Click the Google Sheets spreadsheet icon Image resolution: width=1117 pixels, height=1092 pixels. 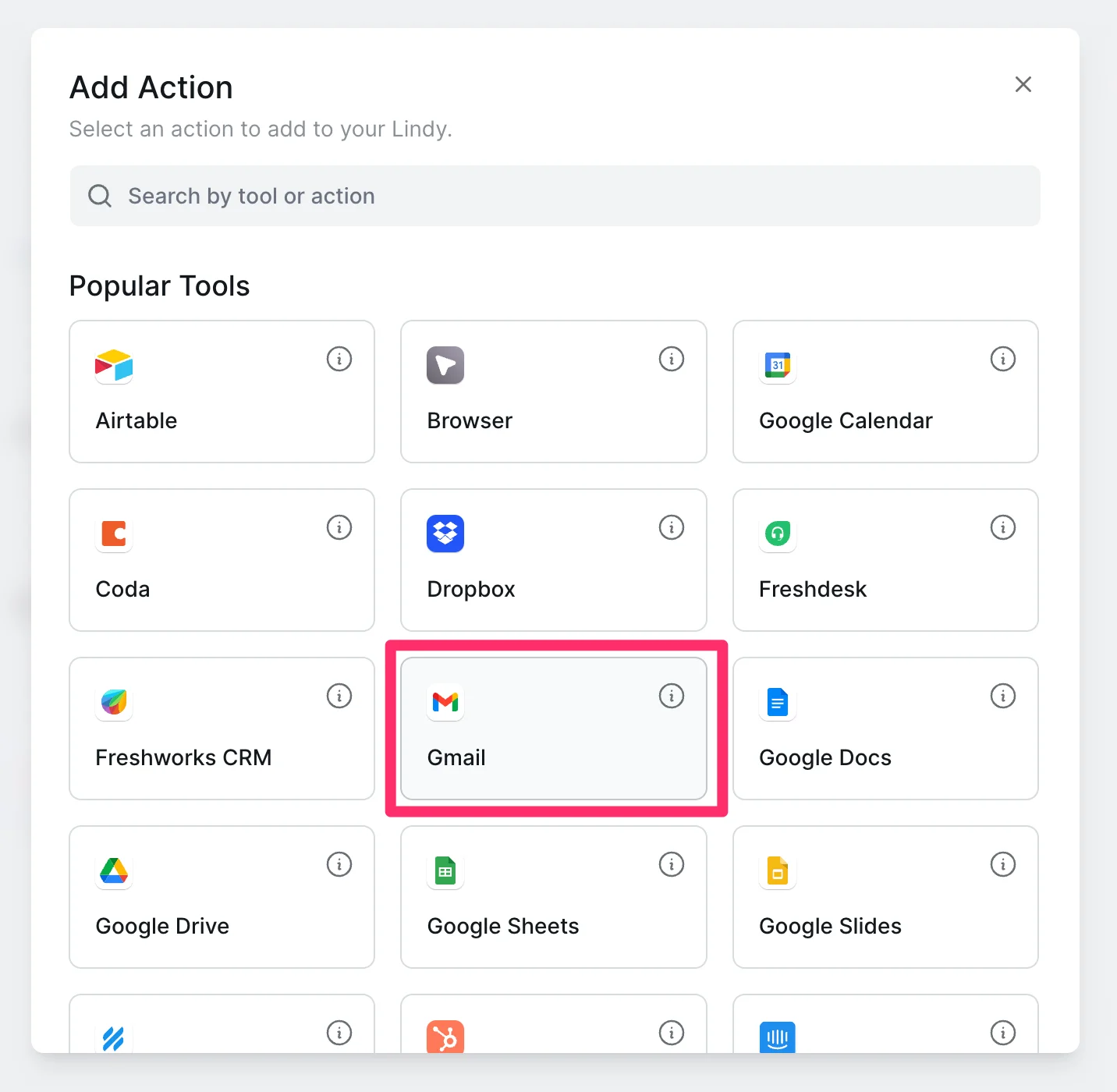[x=445, y=870]
